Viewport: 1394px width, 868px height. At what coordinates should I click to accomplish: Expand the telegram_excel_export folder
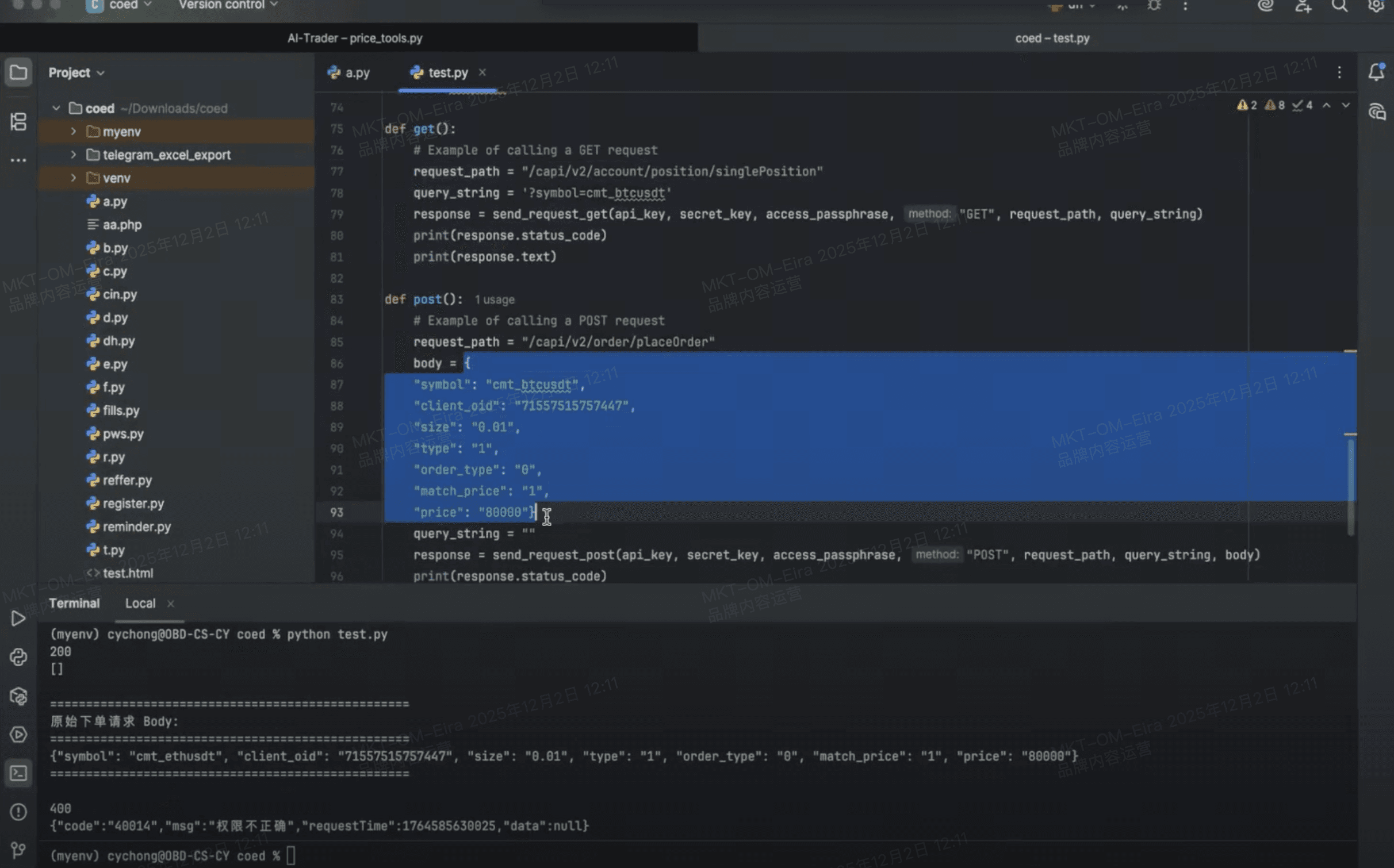(73, 155)
